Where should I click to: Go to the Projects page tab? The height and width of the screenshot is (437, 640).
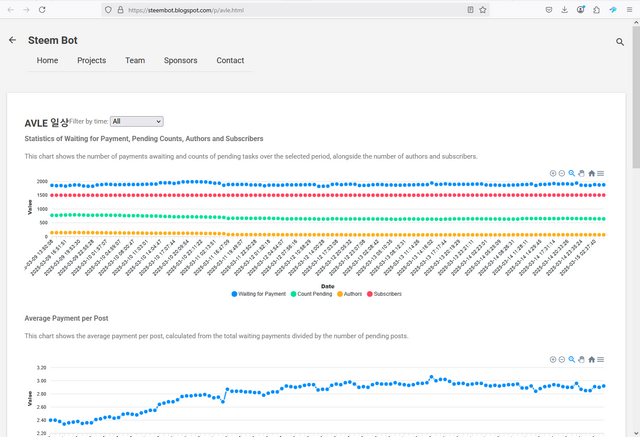click(x=91, y=60)
